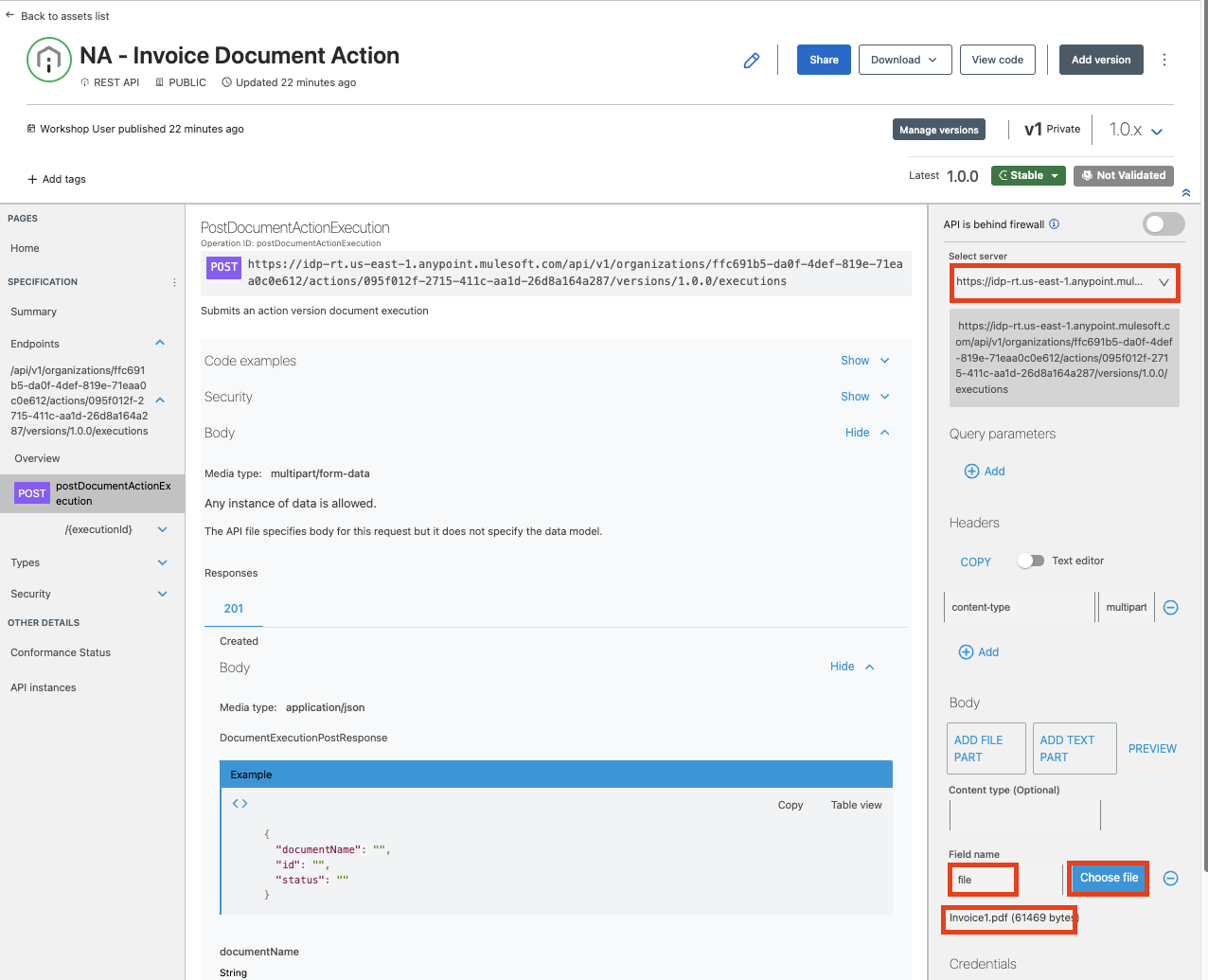Remove the content-type header row

(x=1170, y=608)
